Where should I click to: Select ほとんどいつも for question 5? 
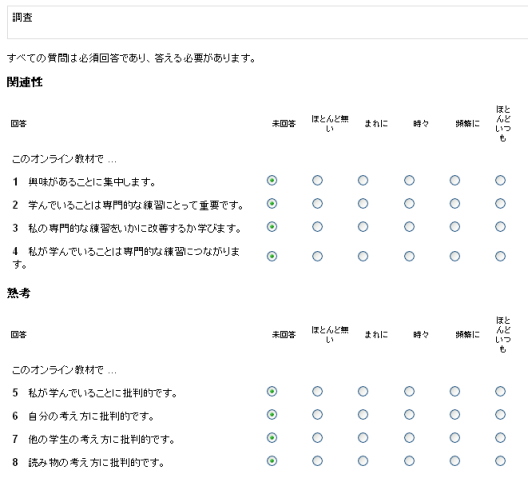500,391
